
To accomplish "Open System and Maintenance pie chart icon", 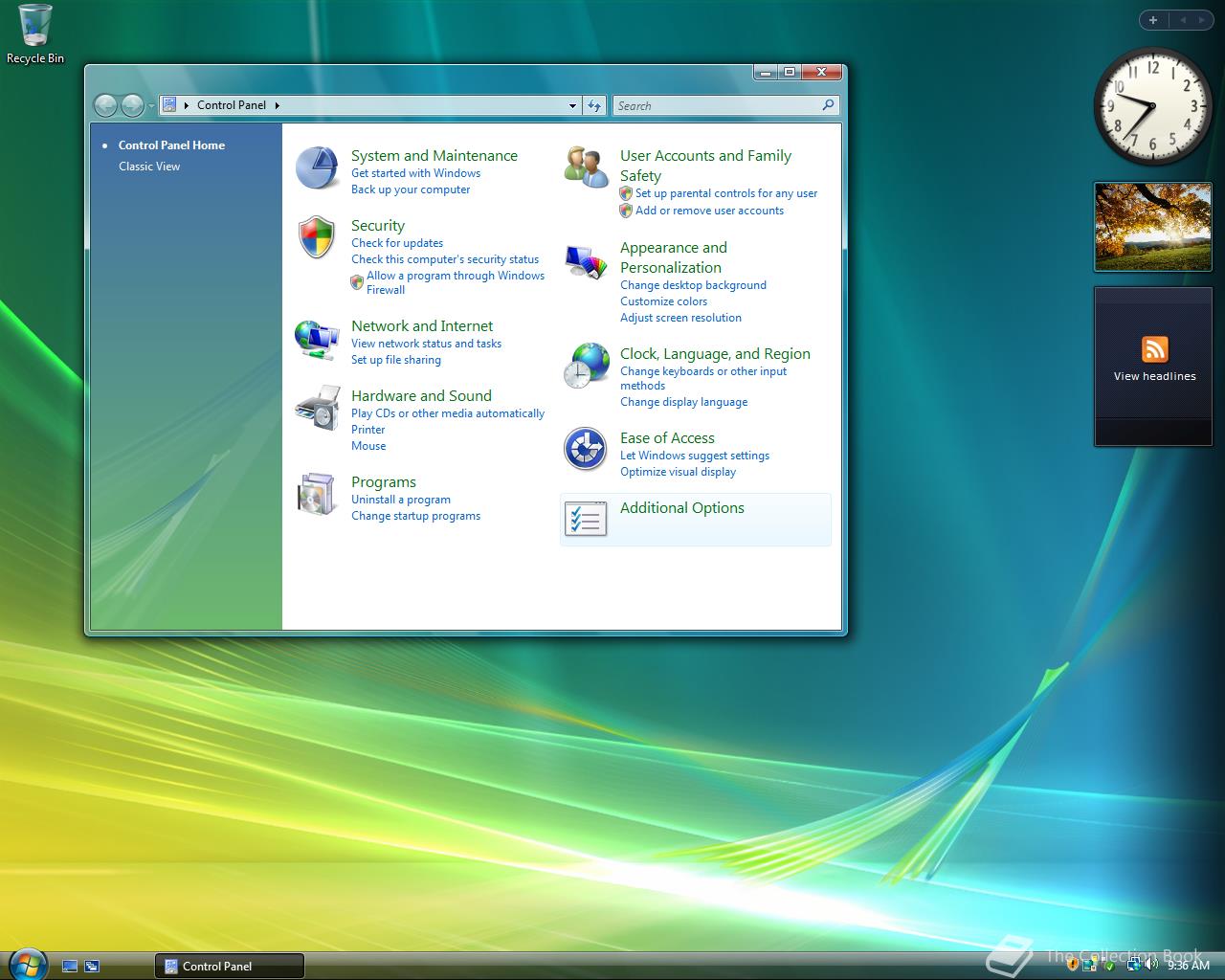I will (317, 168).
